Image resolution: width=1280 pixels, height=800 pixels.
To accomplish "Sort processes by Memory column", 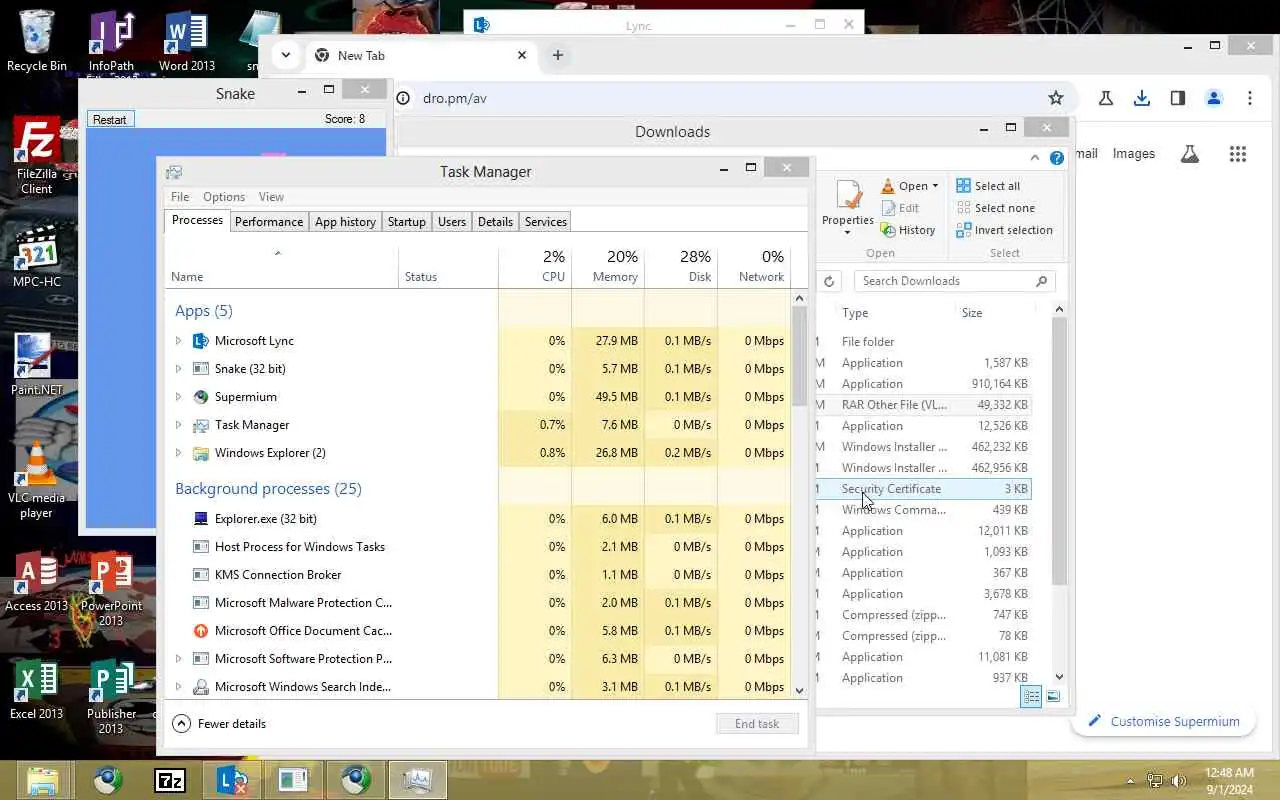I will 608,266.
